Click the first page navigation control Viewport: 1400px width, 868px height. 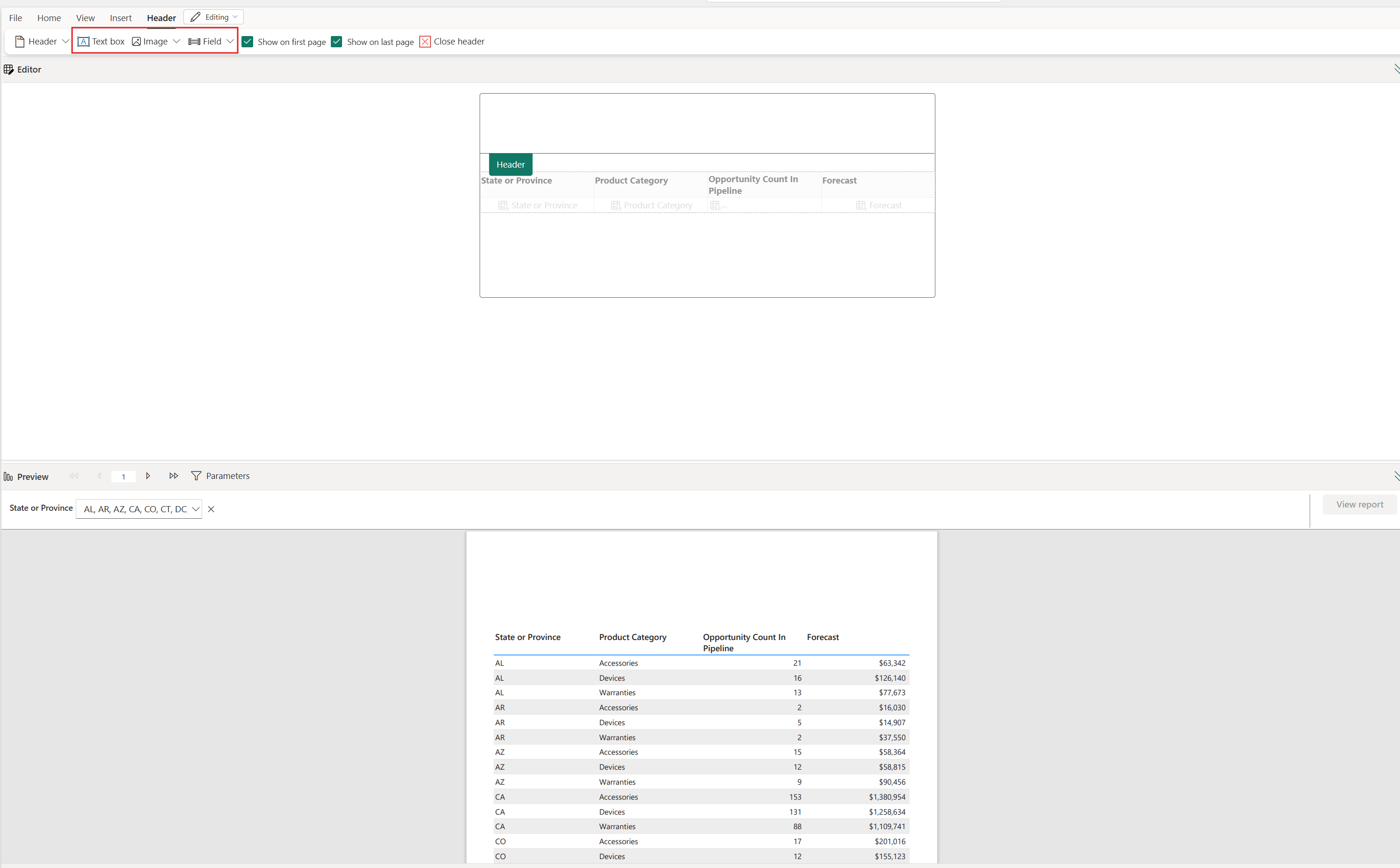(75, 476)
